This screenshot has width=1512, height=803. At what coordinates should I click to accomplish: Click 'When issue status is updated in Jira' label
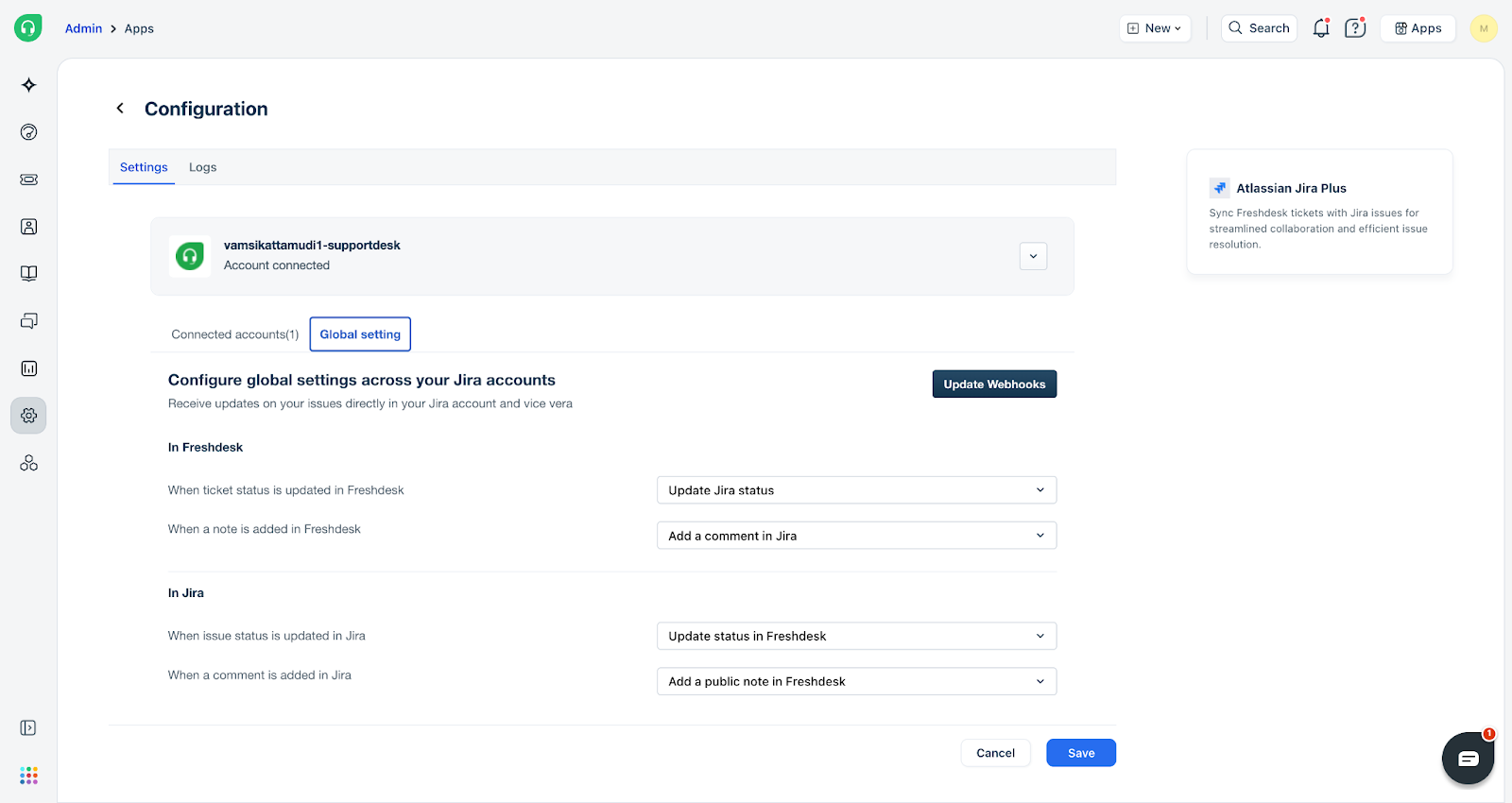point(266,636)
